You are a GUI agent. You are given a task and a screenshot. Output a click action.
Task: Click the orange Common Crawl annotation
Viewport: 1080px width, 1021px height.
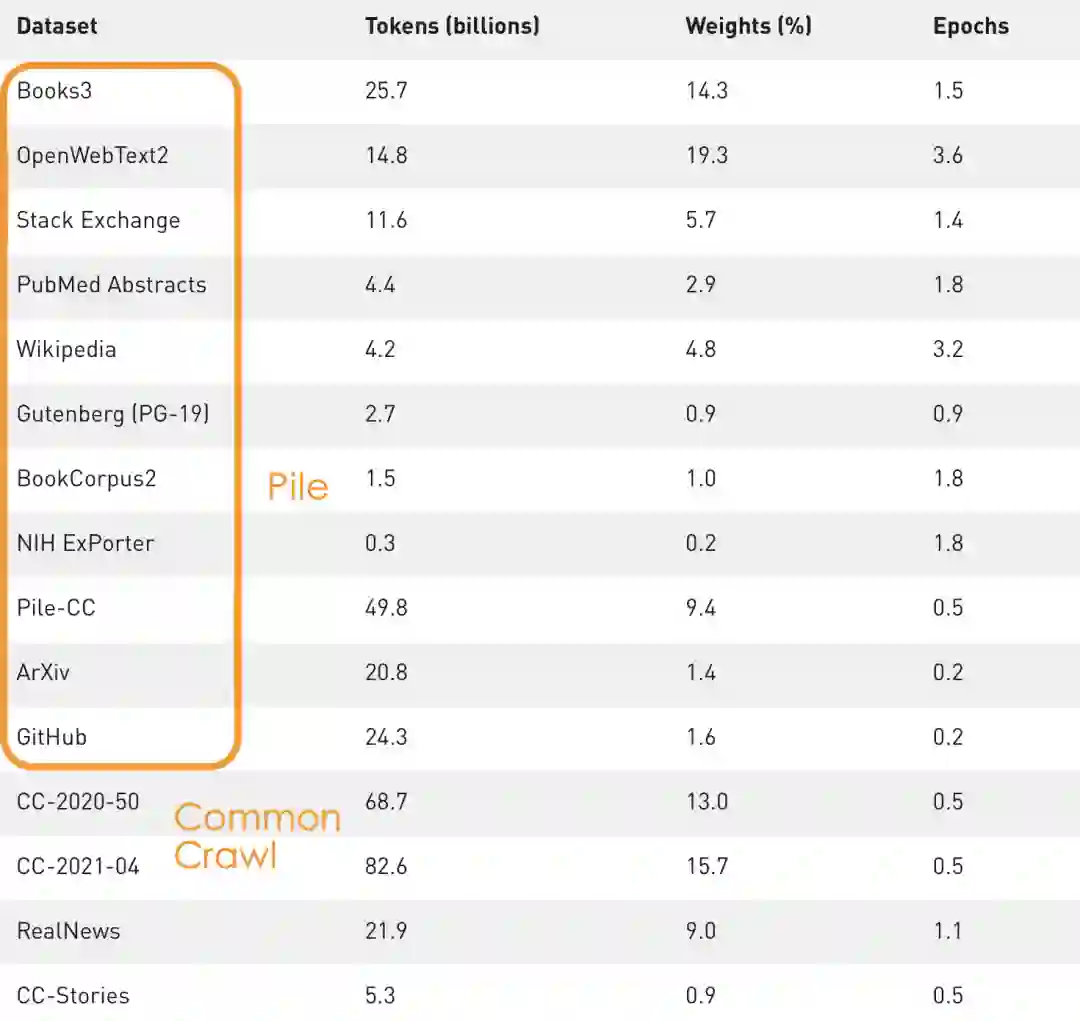pos(256,836)
